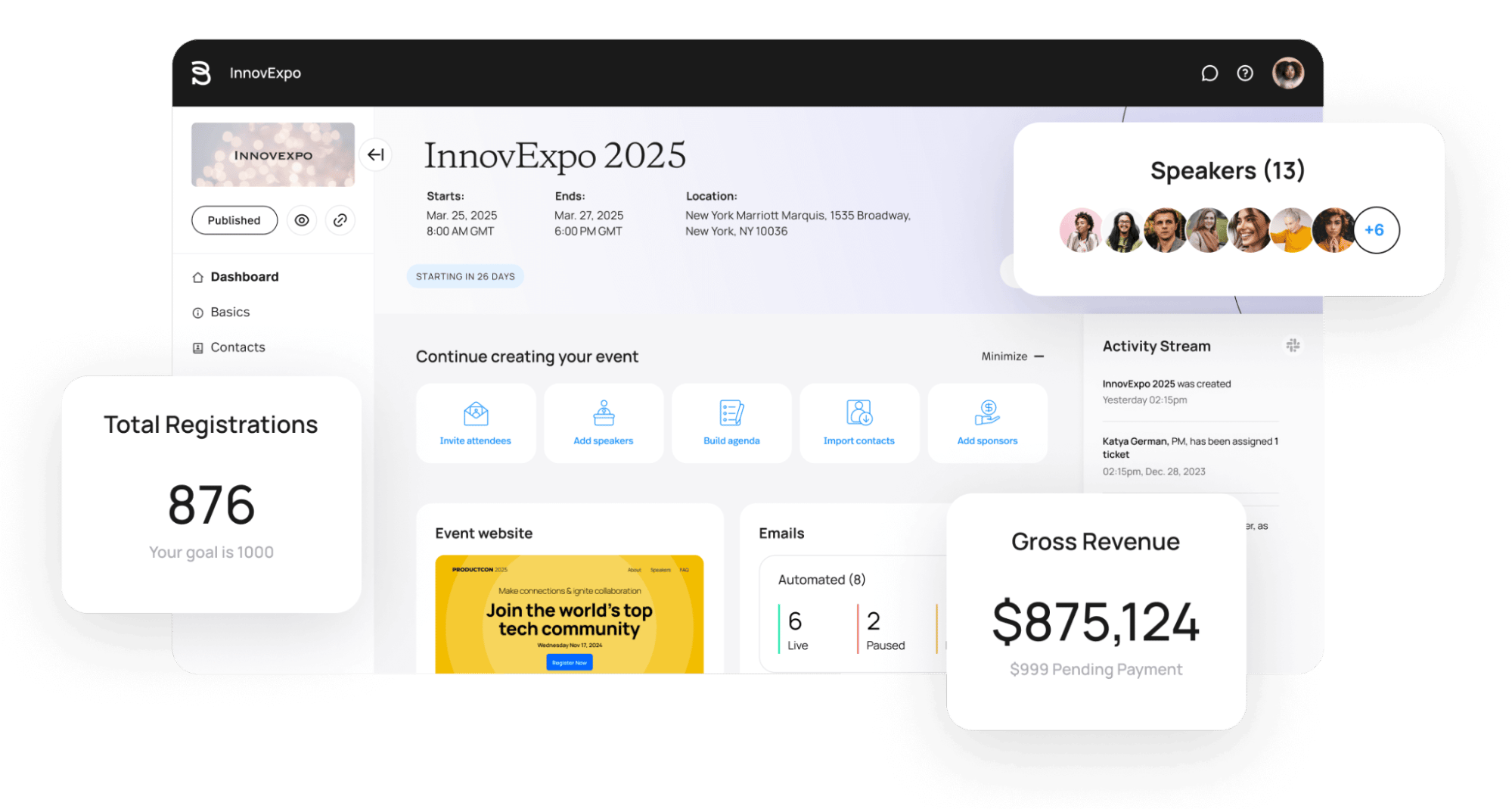Collapse the sidebar with the arrow button
Screen dimensions: 1512x809
(x=376, y=155)
